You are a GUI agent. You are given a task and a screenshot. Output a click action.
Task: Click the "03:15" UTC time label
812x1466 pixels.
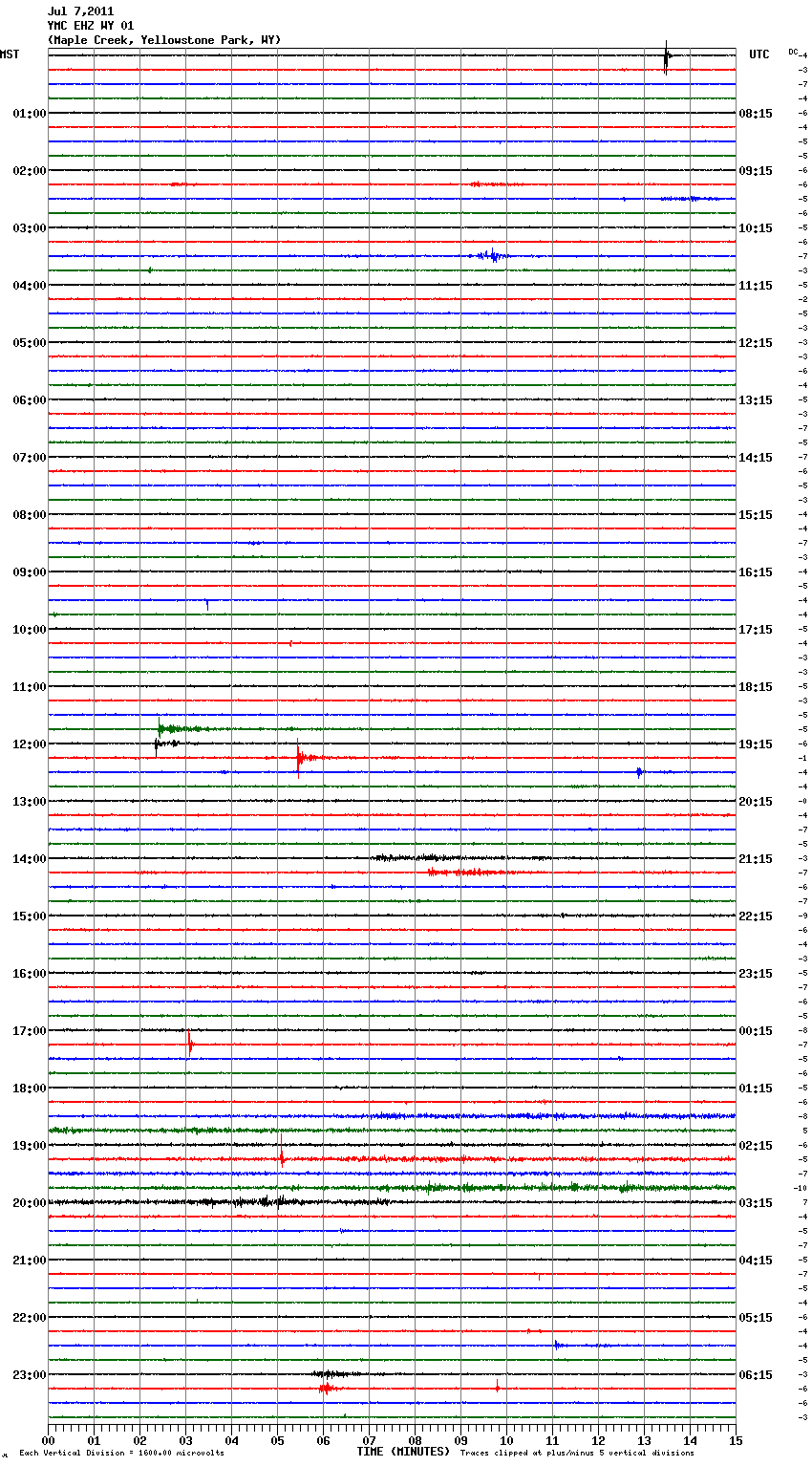pyautogui.click(x=756, y=1202)
